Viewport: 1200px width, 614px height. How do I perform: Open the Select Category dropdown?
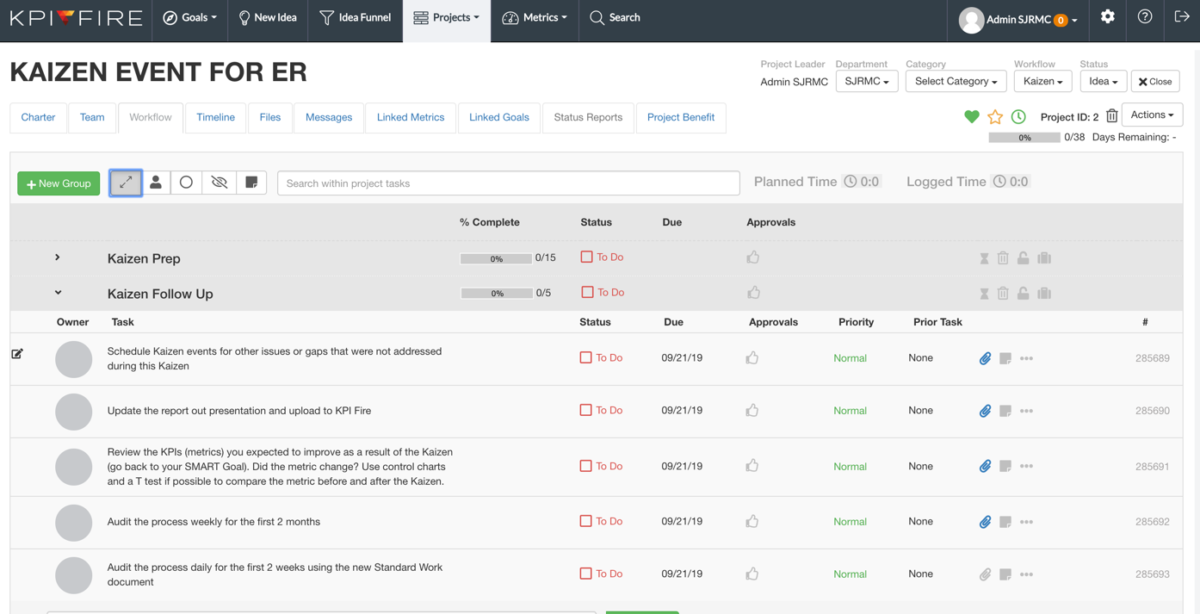click(x=956, y=82)
